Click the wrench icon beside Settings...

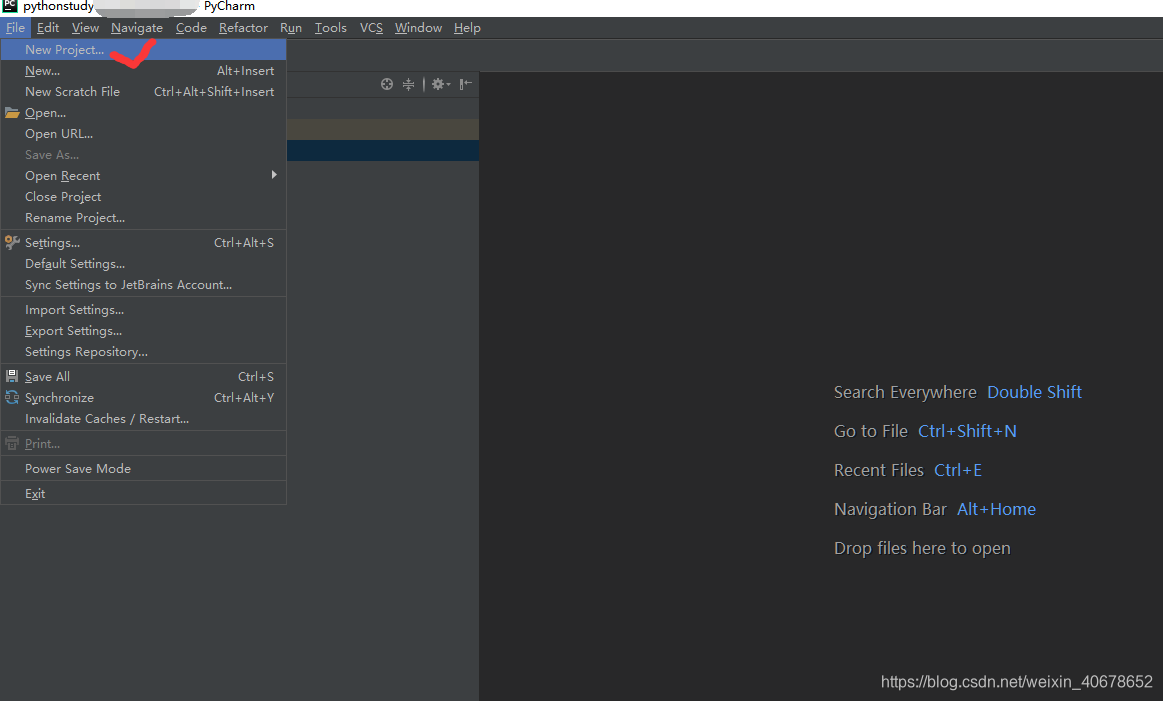coord(12,243)
